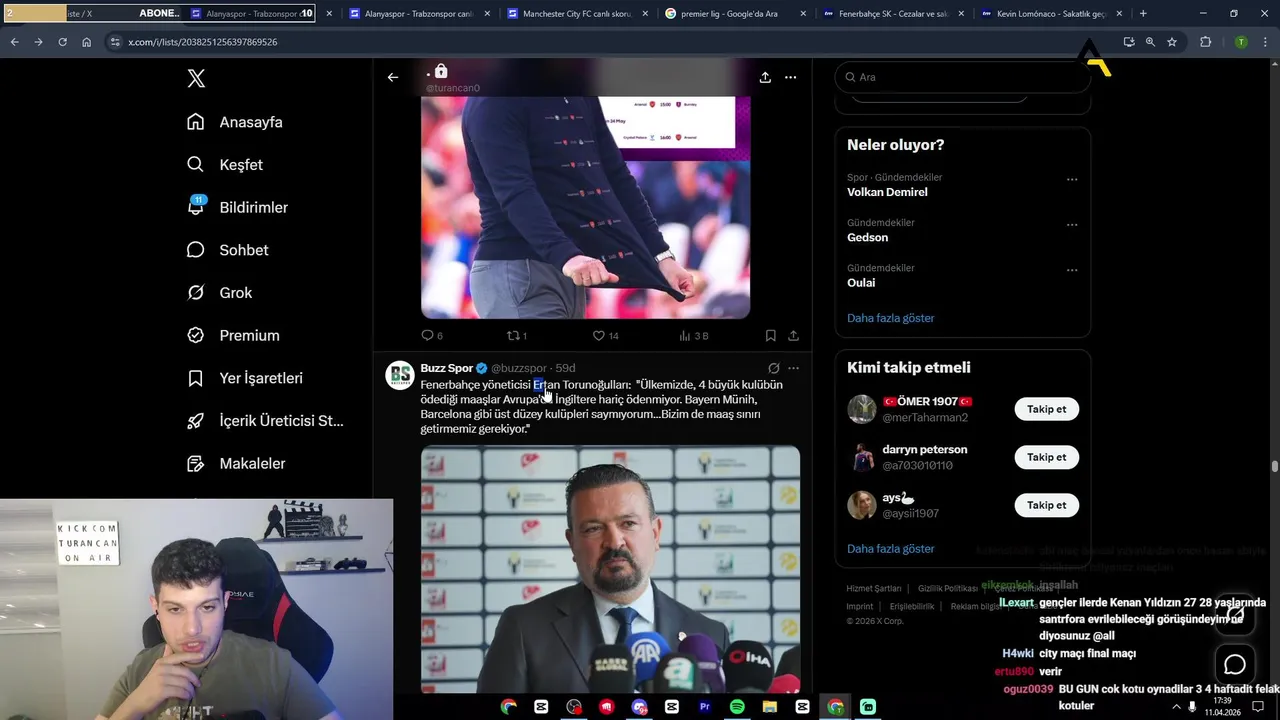Screen dimensions: 1280x720
Task: Open Grok from the sidebar
Action: point(220,293)
